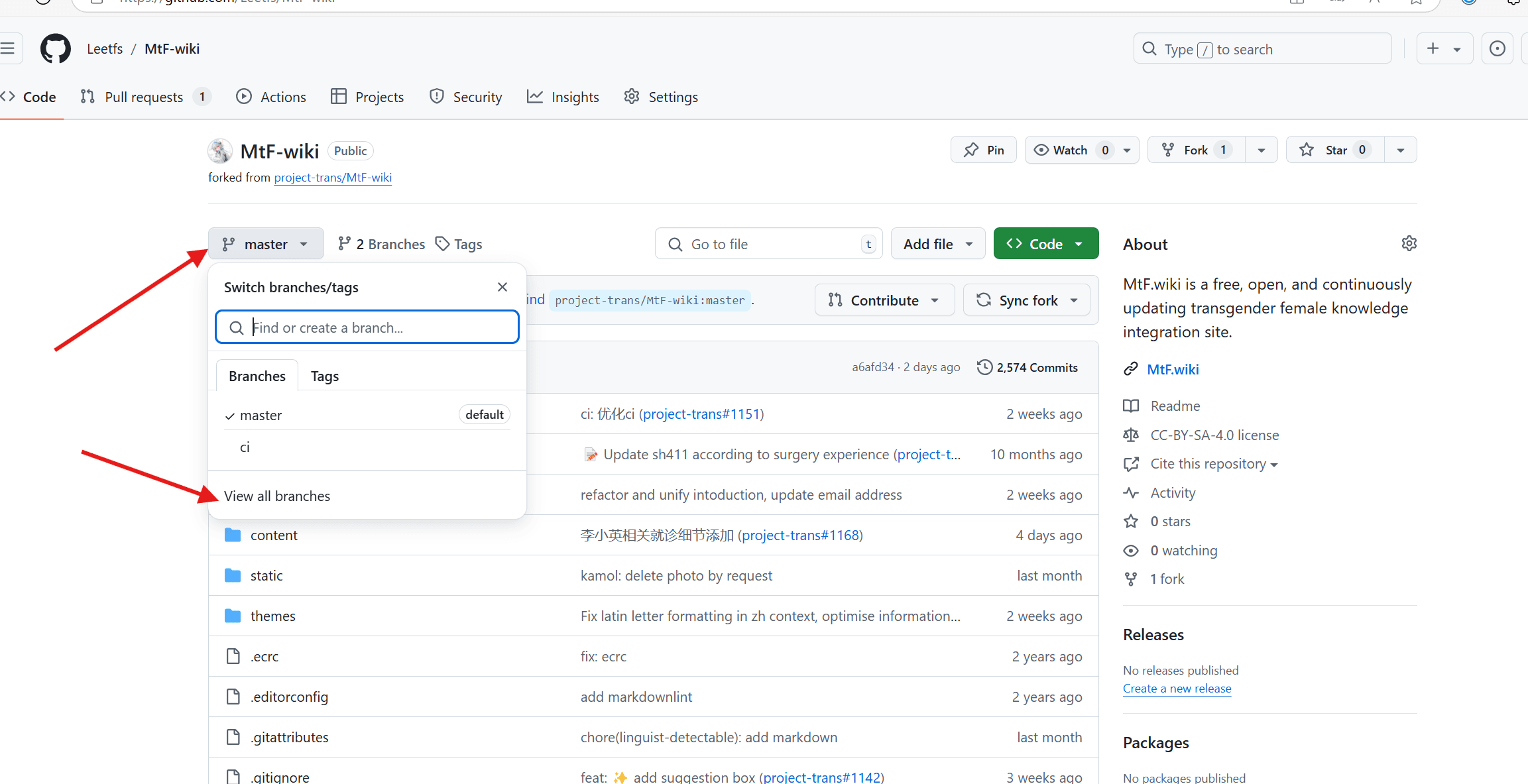Open the Pull requests tab
Viewport: 1528px width, 784px height.
144,97
